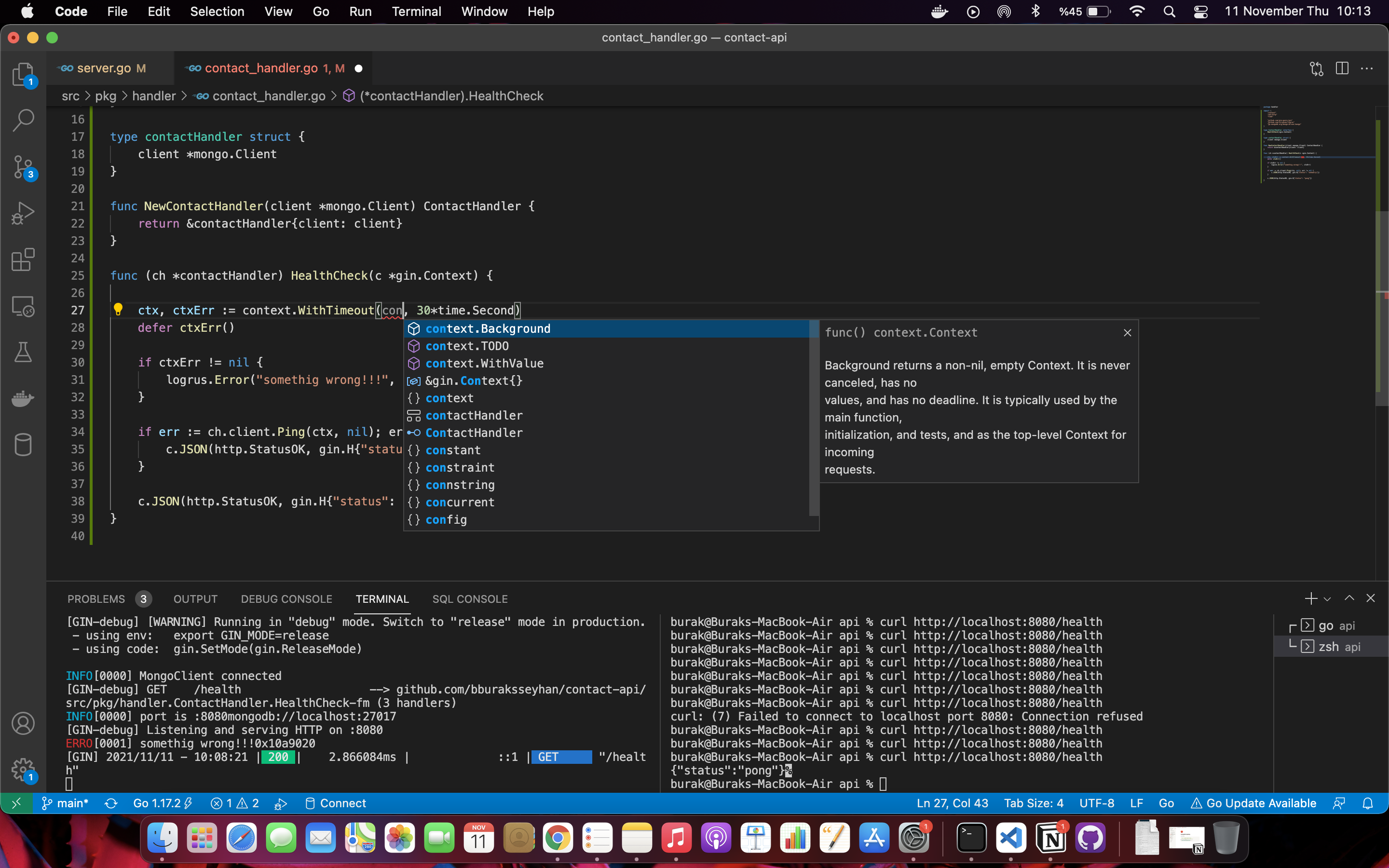Screen dimensions: 1389x868
Task: Open the Search view in the activity bar
Action: [23, 121]
